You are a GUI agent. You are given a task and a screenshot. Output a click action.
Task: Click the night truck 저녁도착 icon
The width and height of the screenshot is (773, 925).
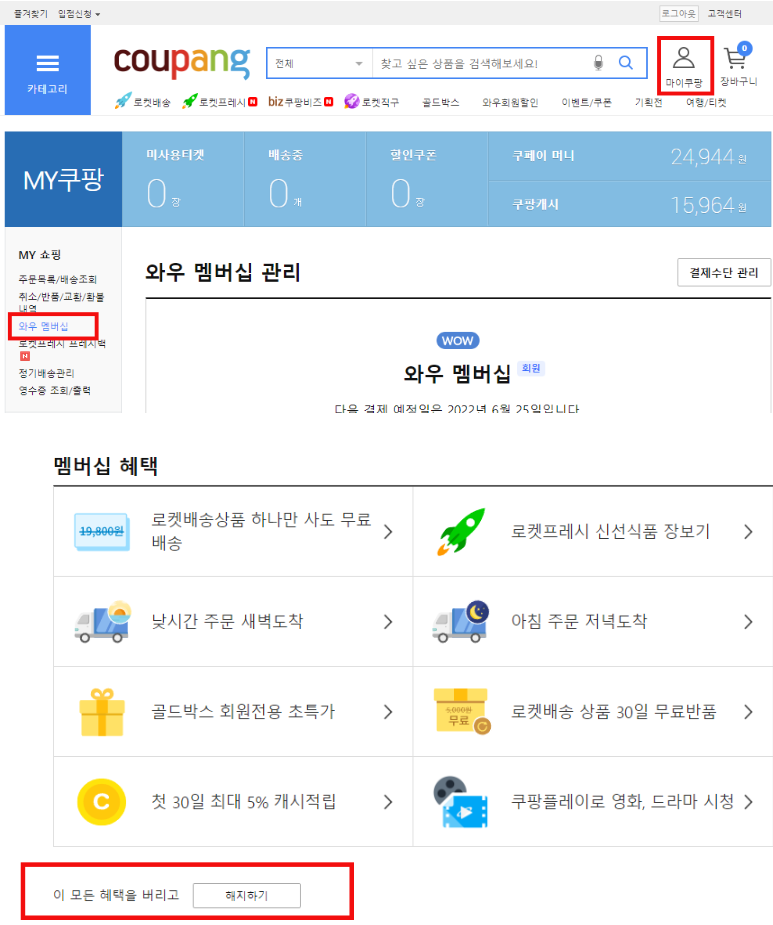coord(461,622)
